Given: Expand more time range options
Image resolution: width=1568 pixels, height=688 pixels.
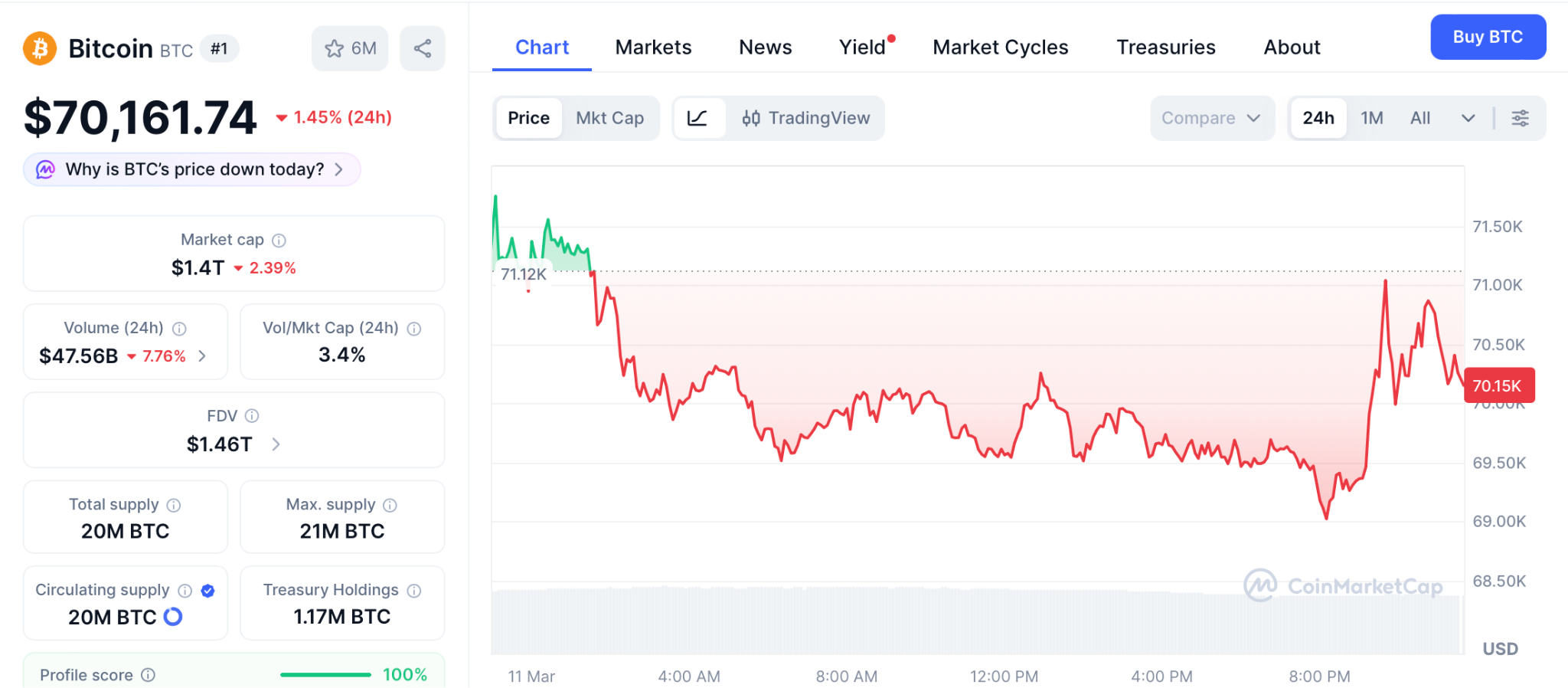Looking at the screenshot, I should (x=1468, y=118).
